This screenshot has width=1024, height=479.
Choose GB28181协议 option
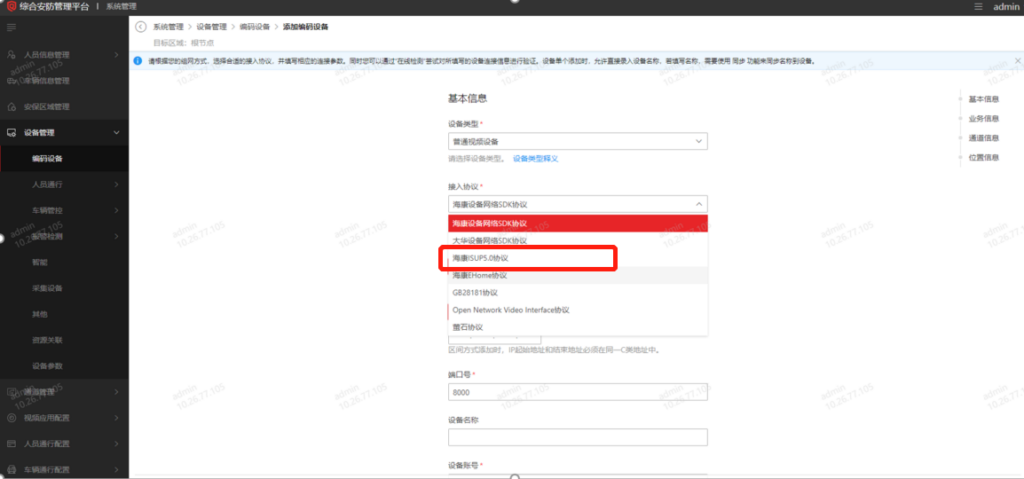tap(578, 293)
